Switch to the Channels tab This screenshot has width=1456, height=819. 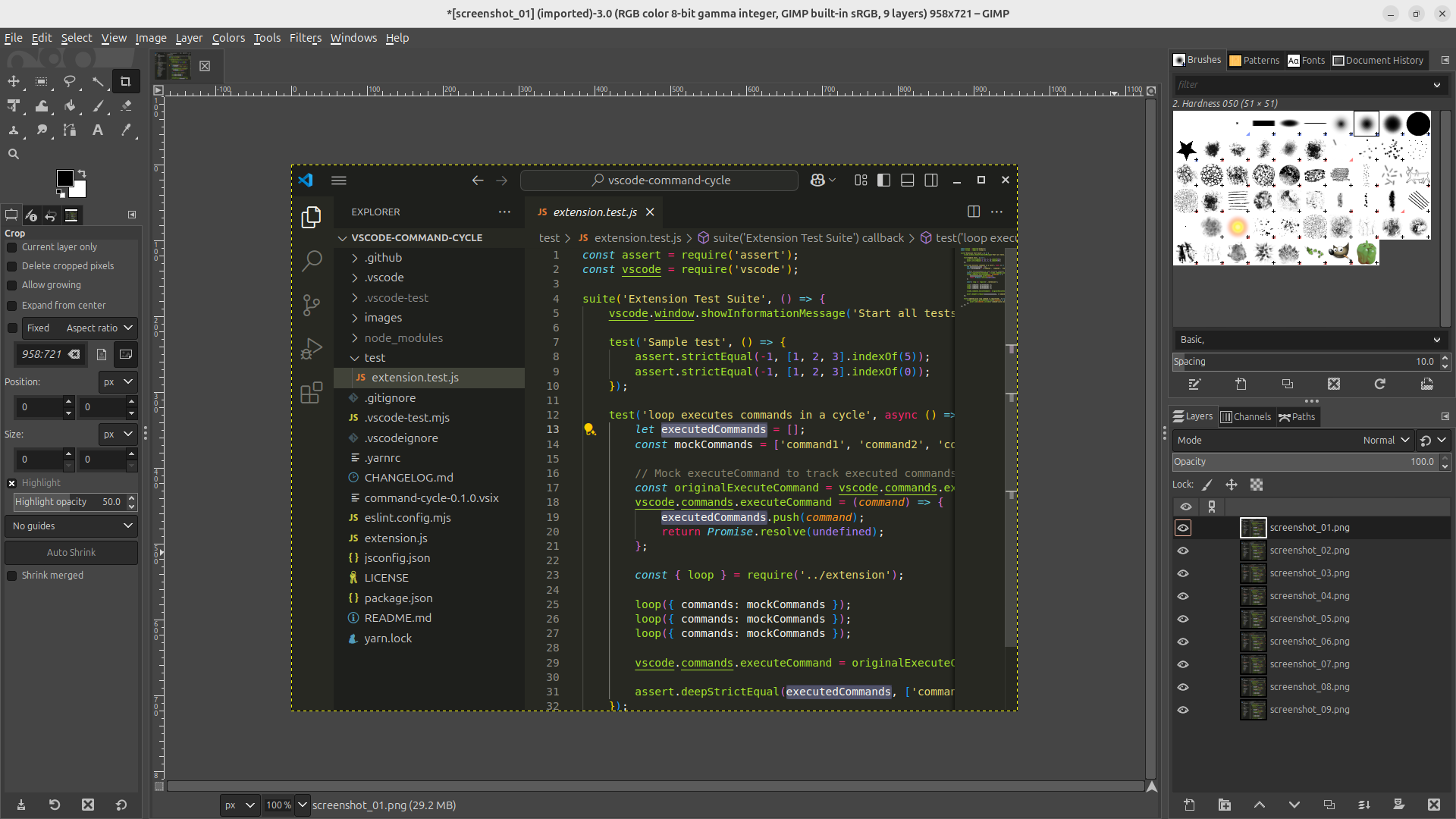[x=1246, y=416]
